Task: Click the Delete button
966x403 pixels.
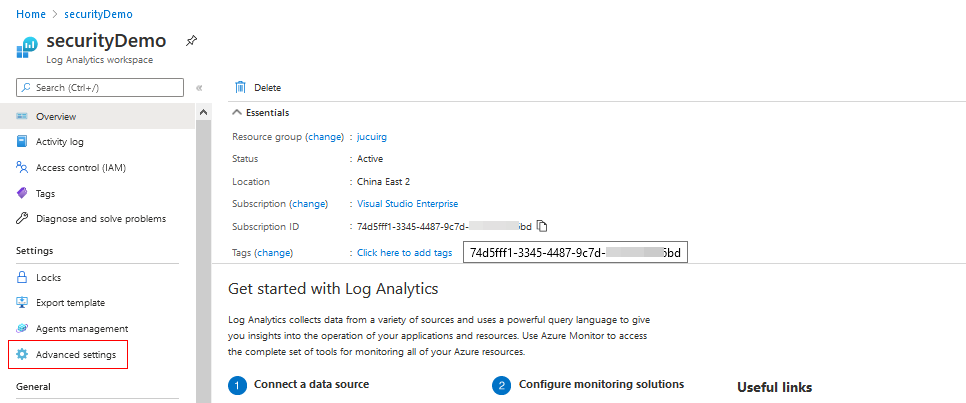Action: (258, 88)
